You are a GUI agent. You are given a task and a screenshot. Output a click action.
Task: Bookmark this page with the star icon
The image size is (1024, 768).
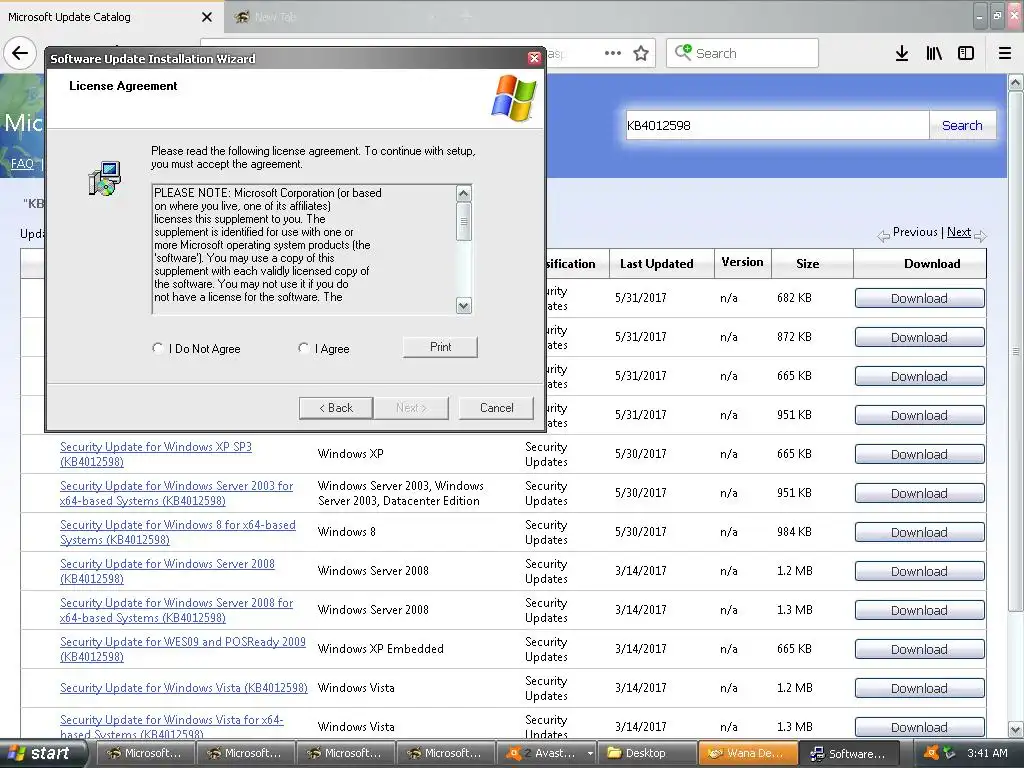click(641, 53)
